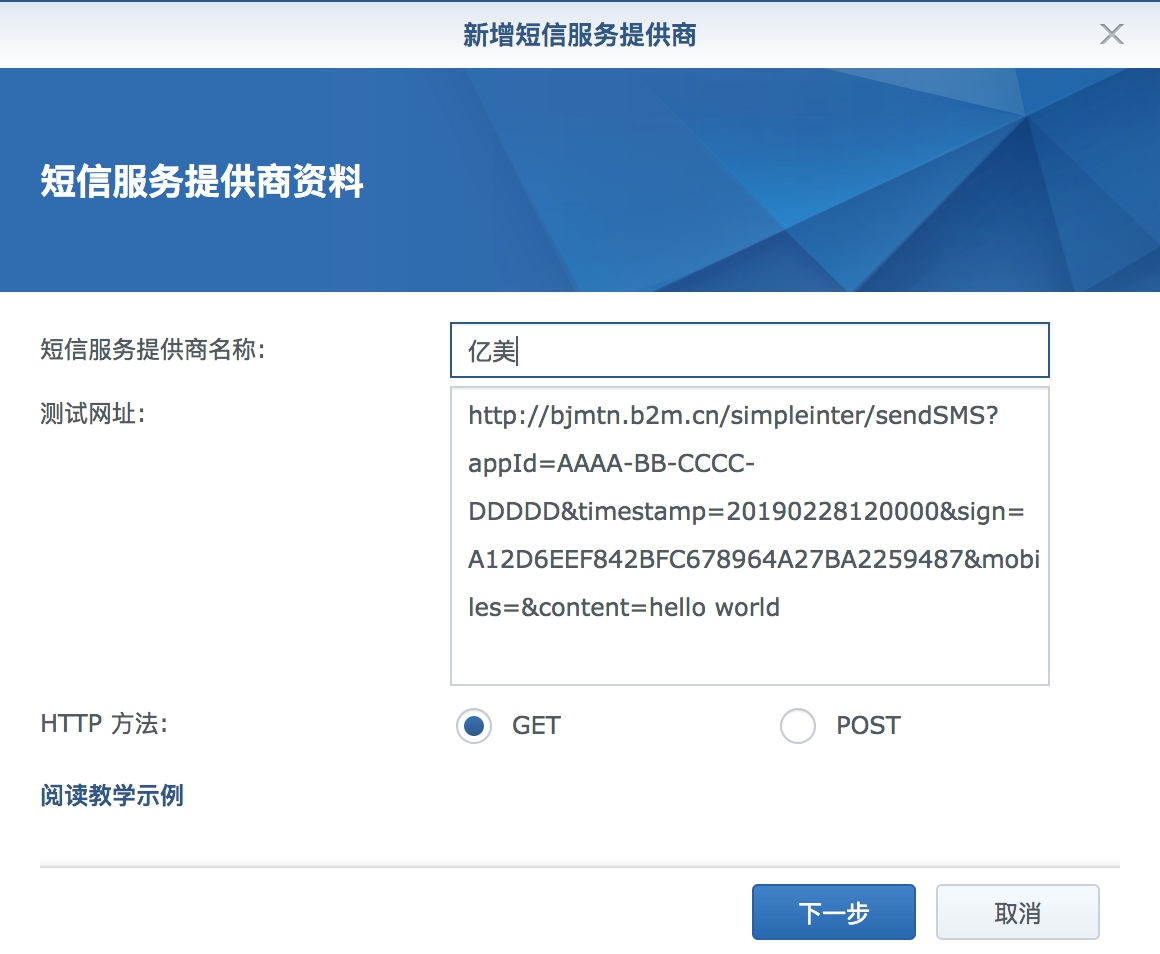Click the HTTP 方法 label

click(x=104, y=723)
